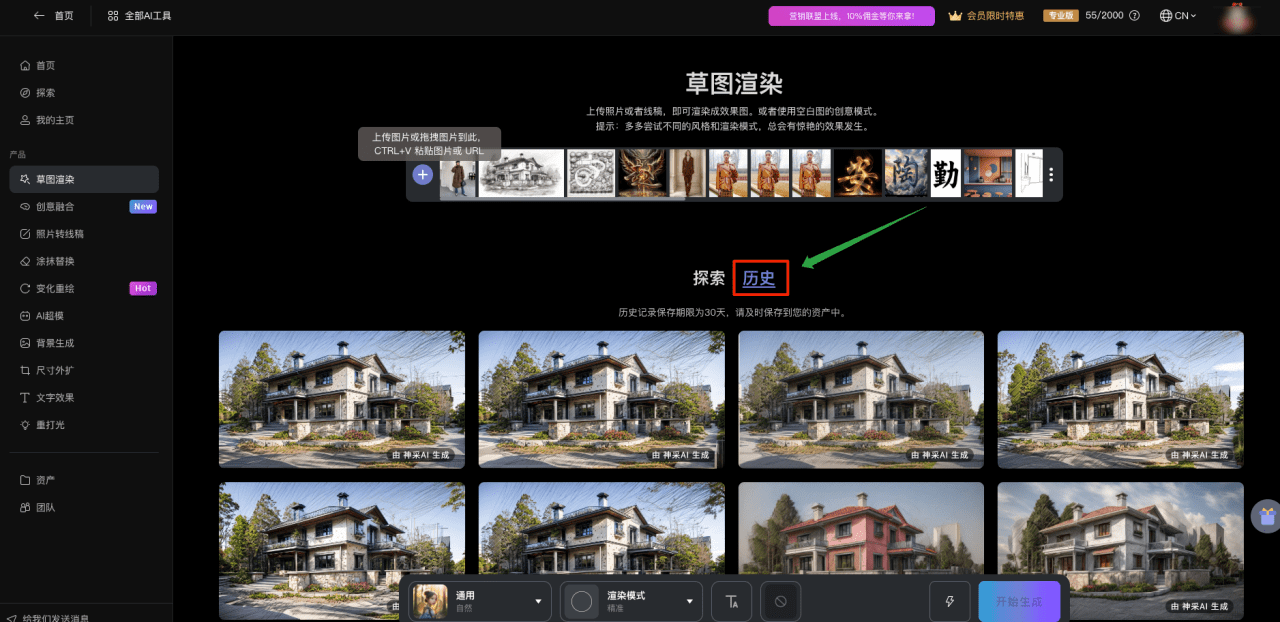The height and width of the screenshot is (622, 1280).
Task: Click the help icon next to 55/2000
Action: (x=1134, y=16)
